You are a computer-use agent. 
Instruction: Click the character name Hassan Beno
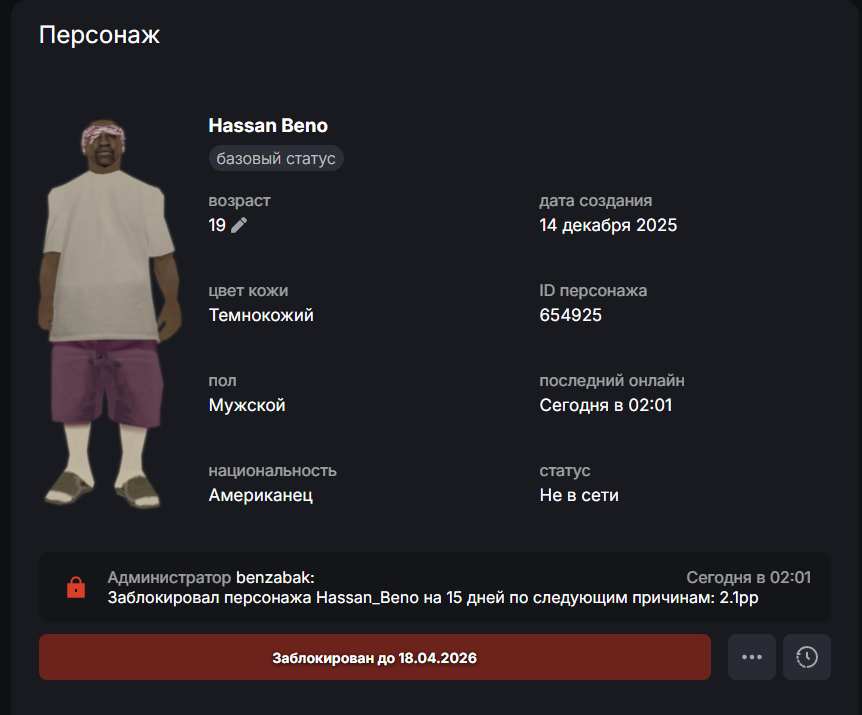click(x=268, y=126)
